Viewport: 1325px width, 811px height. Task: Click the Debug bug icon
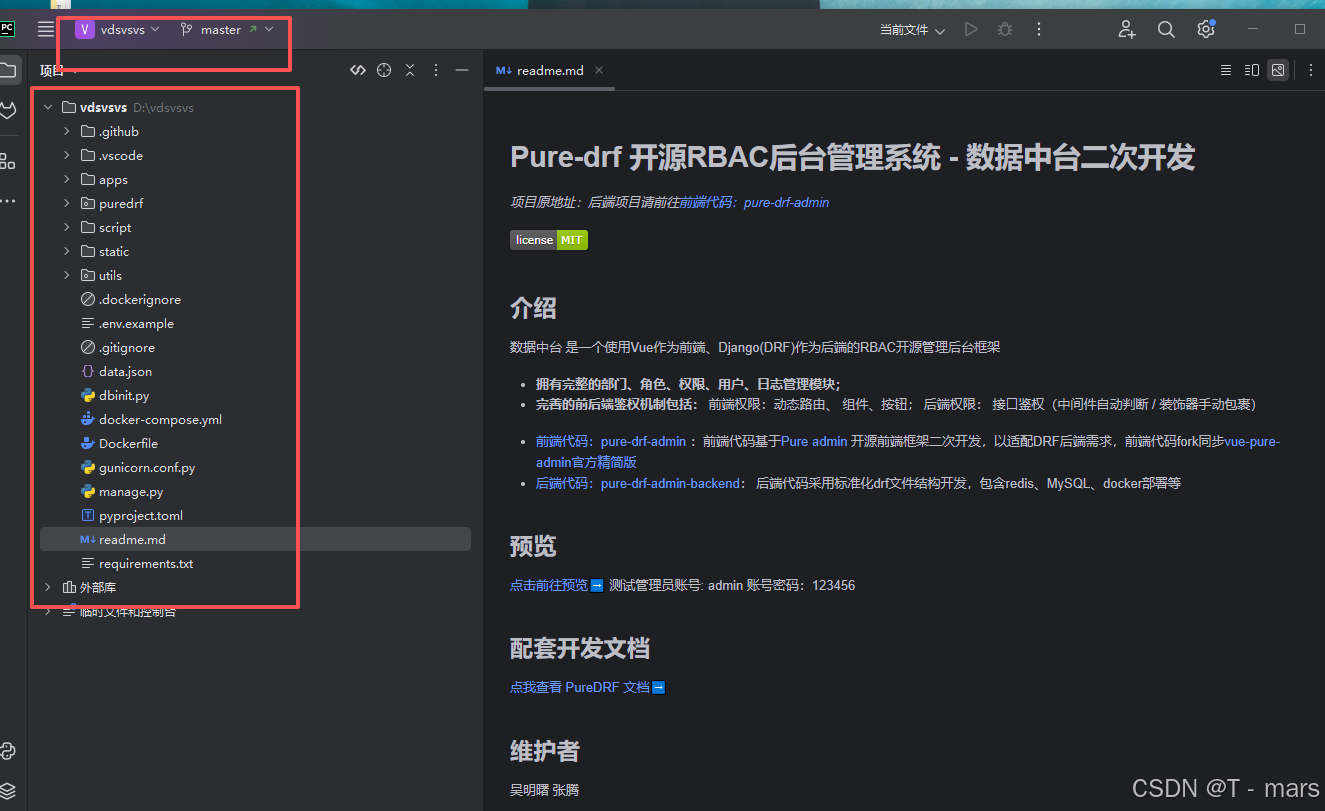click(x=1005, y=30)
